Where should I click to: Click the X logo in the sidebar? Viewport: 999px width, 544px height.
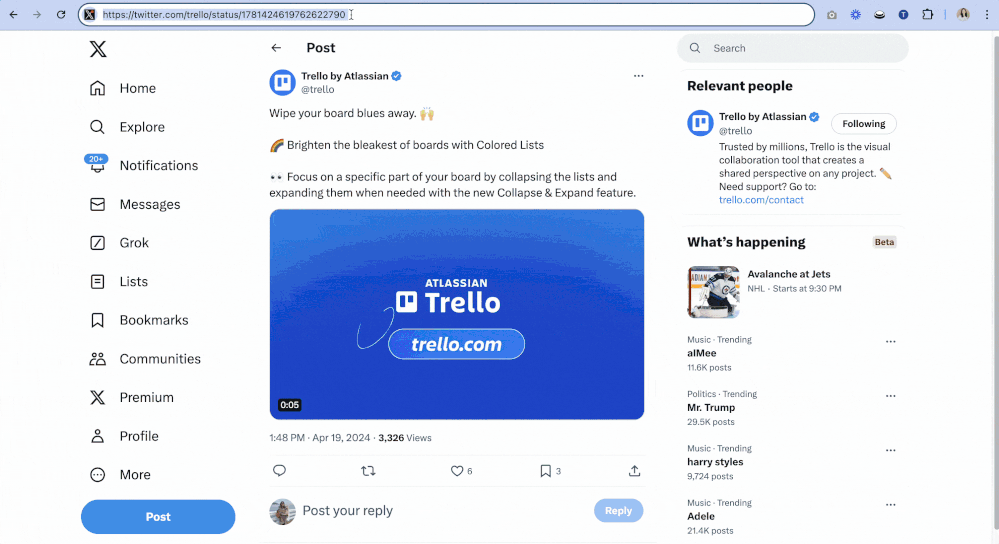click(97, 49)
